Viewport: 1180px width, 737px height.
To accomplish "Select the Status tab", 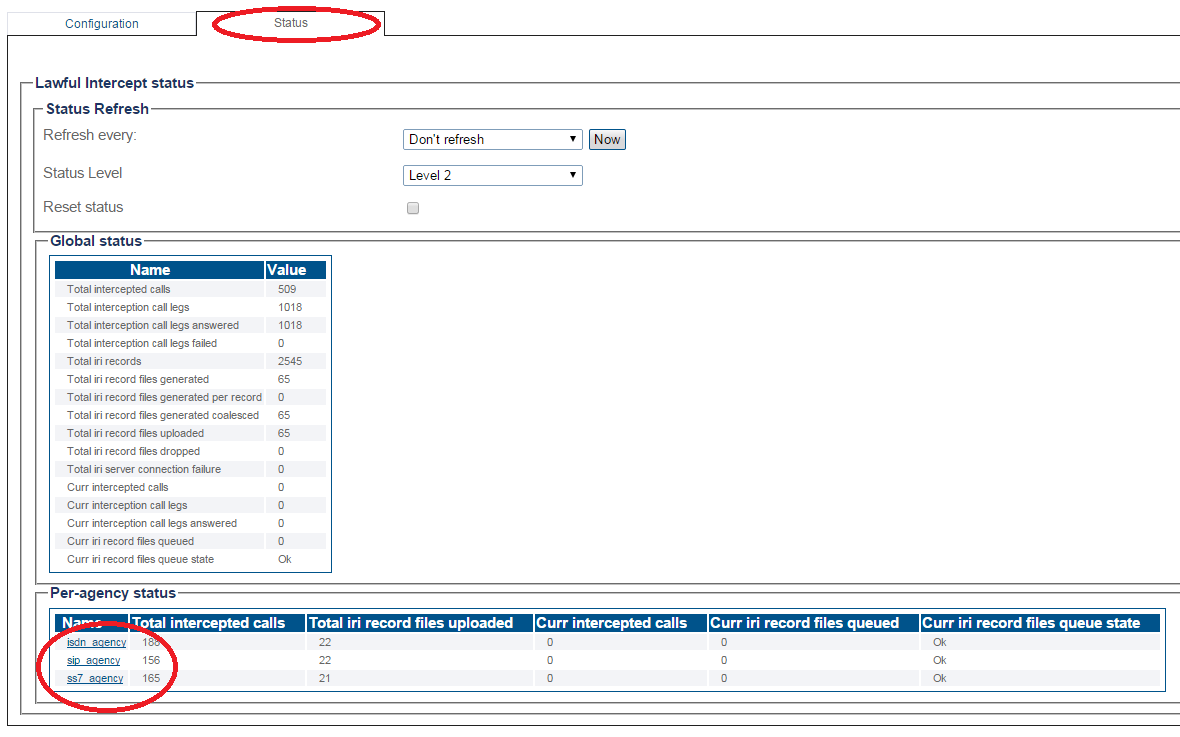I will click(291, 22).
